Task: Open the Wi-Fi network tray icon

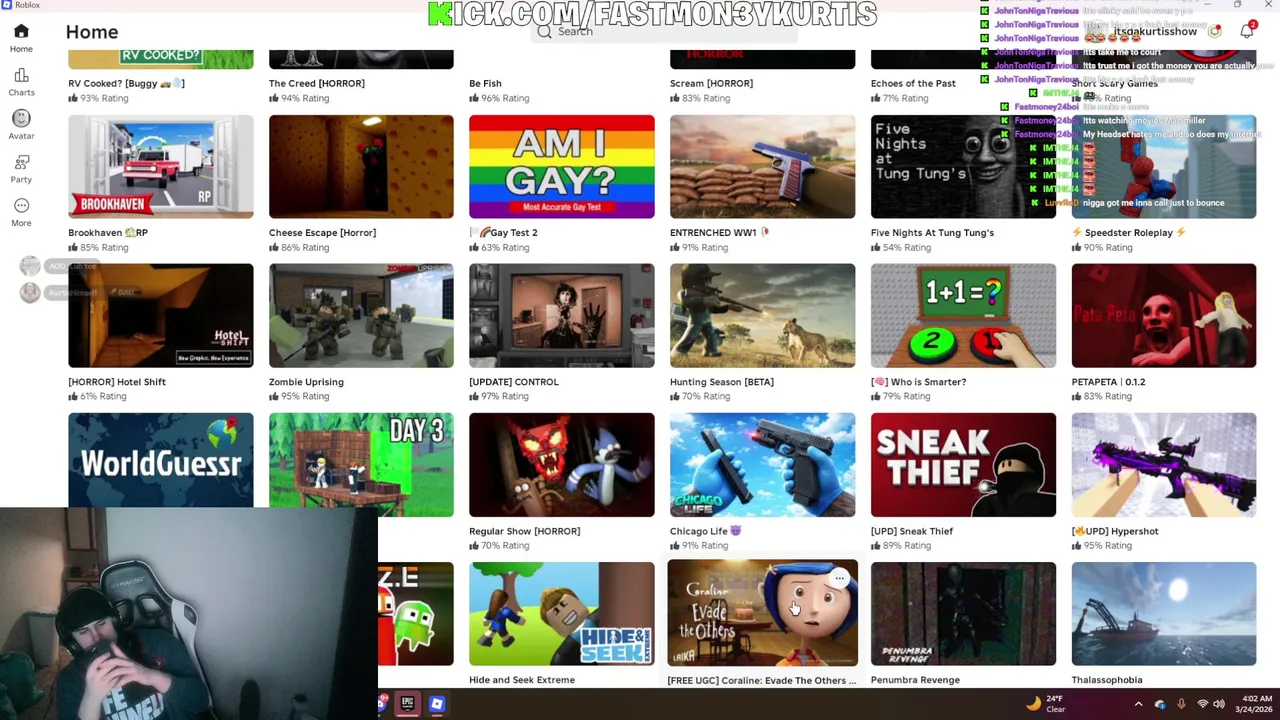Action: click(x=1202, y=704)
